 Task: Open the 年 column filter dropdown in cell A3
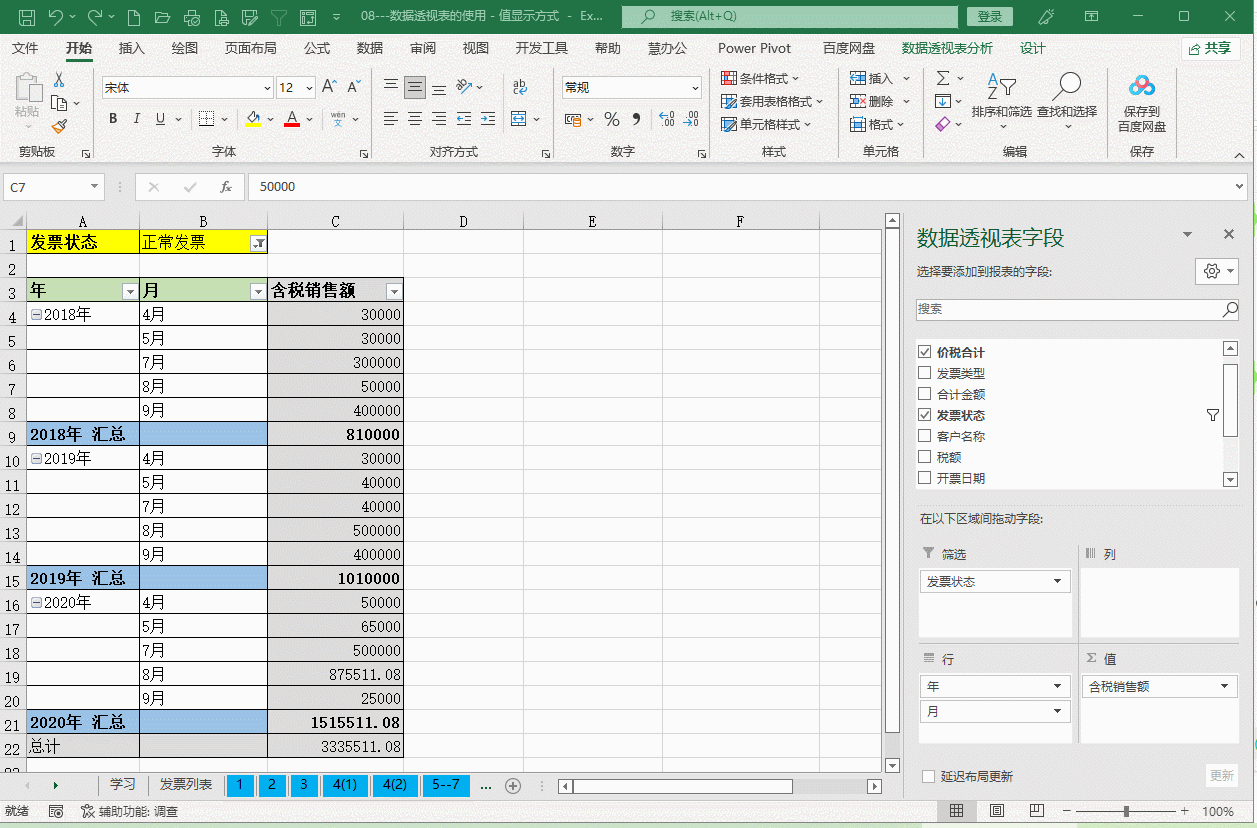(x=129, y=291)
